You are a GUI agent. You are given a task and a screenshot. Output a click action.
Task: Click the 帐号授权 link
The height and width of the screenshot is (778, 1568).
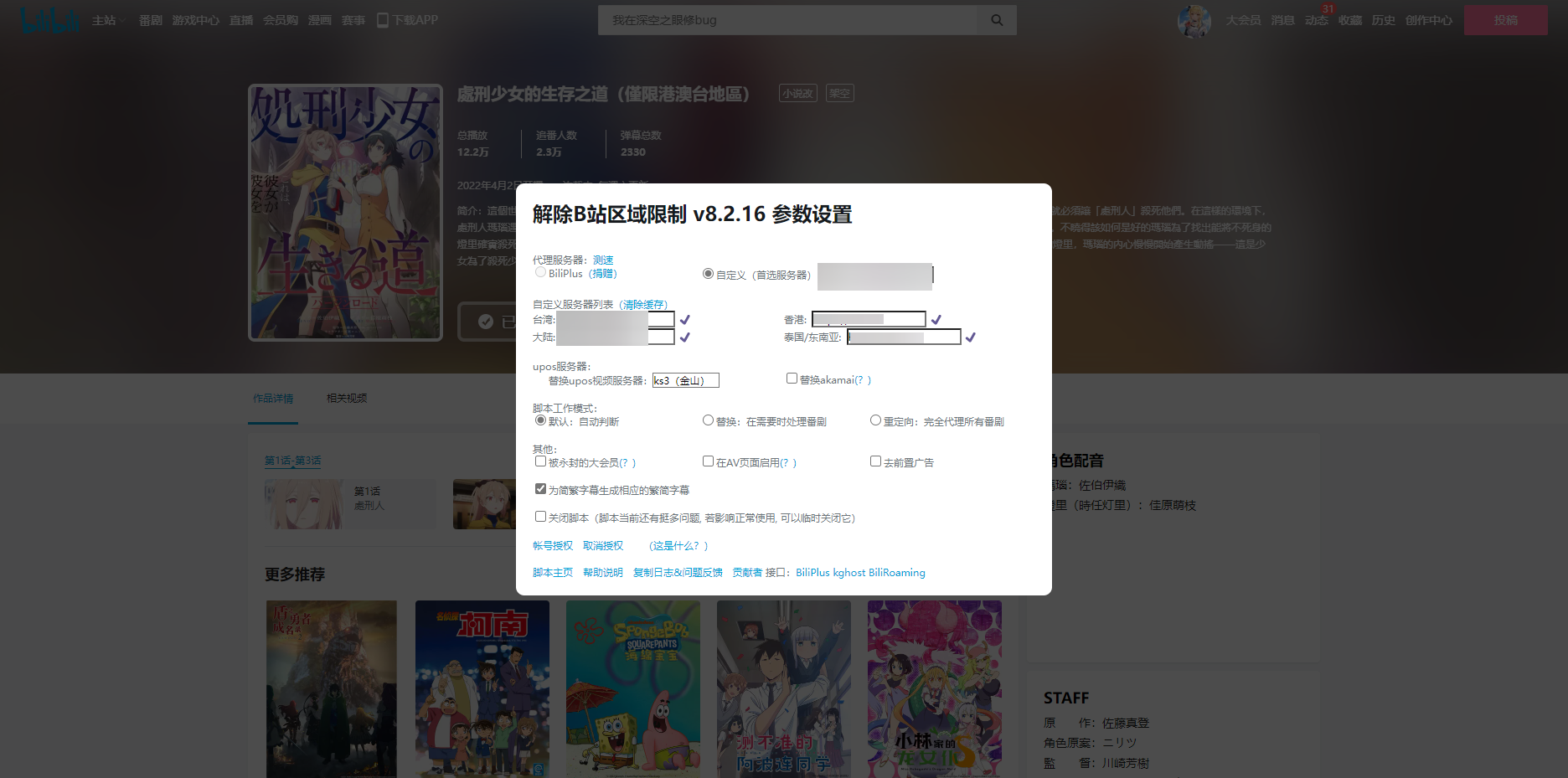pos(553,546)
